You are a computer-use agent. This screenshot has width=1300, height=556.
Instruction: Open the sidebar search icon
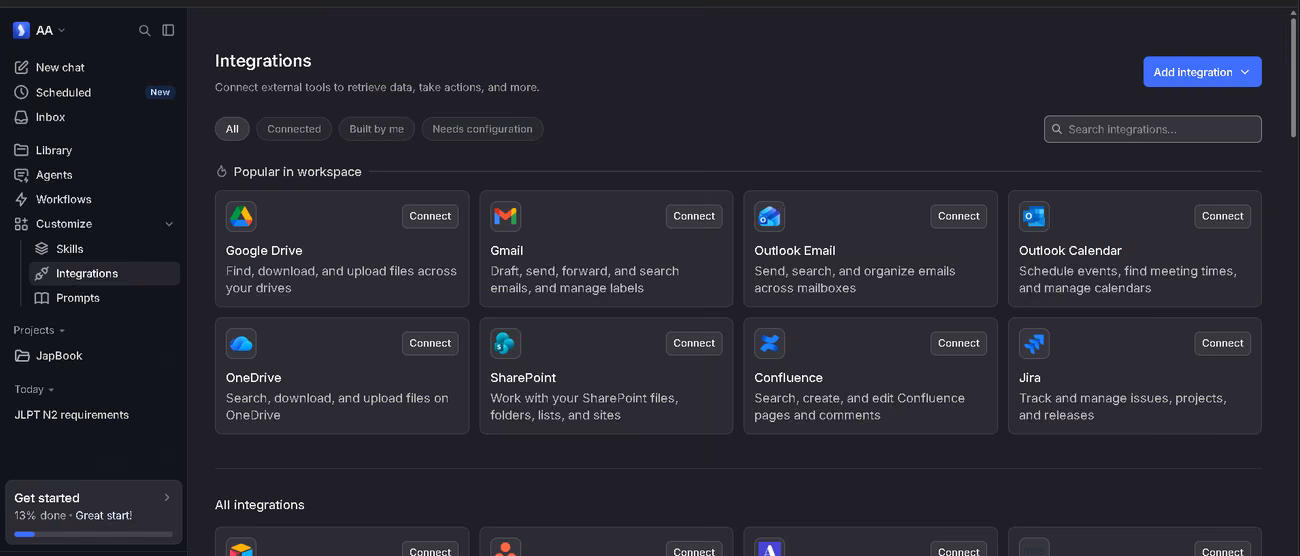pyautogui.click(x=145, y=31)
